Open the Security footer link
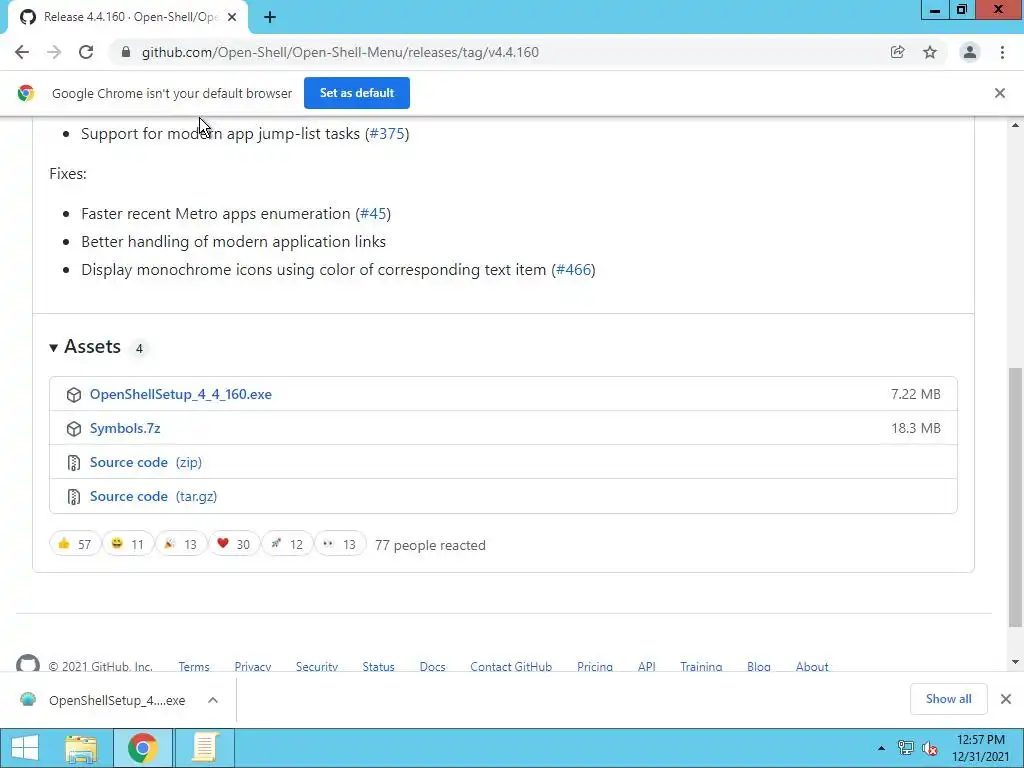This screenshot has width=1024, height=768. (x=317, y=667)
